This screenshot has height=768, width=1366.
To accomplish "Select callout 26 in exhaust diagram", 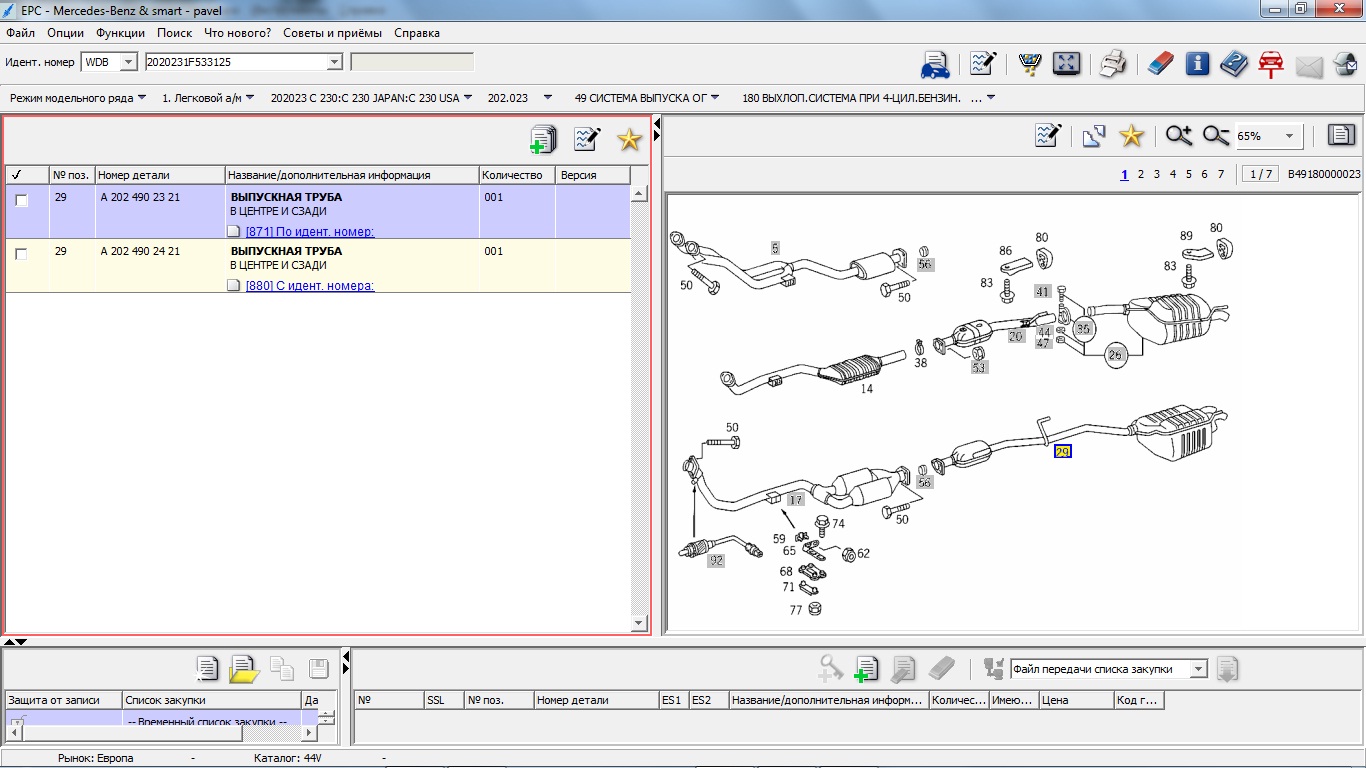I will pyautogui.click(x=1116, y=354).
